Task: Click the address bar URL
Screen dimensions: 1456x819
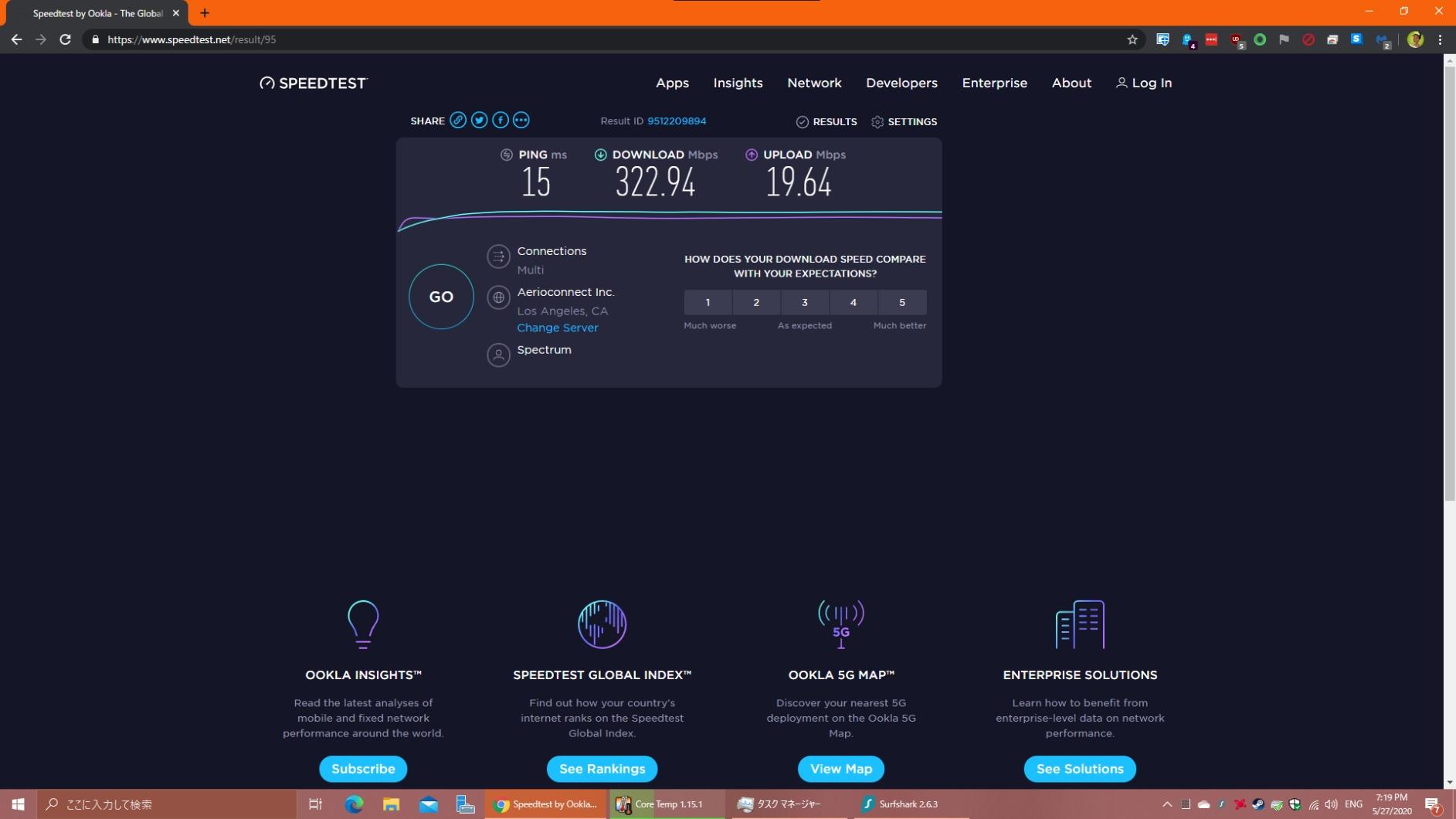Action: pyautogui.click(x=192, y=39)
